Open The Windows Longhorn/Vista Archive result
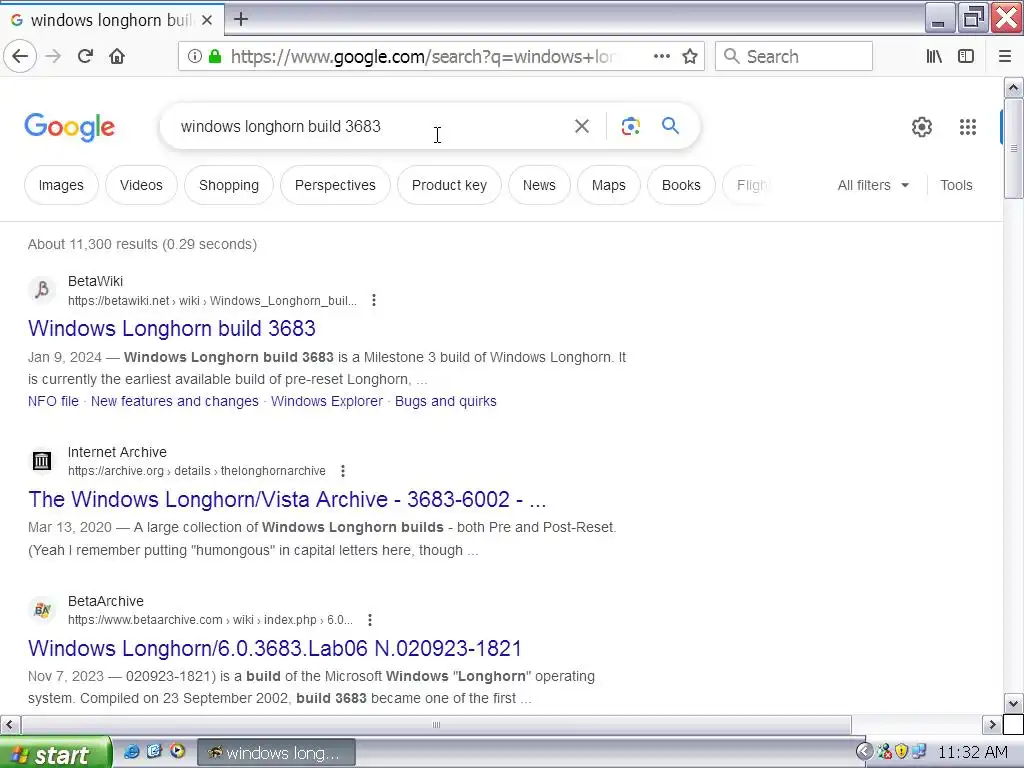The width and height of the screenshot is (1024, 768). tap(287, 499)
